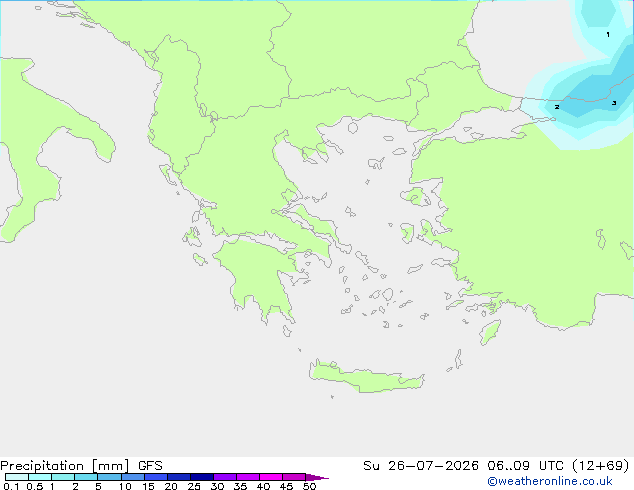Select the 35 mm violet legend swatch
Viewport: 634px width, 490px height.
click(x=248, y=477)
